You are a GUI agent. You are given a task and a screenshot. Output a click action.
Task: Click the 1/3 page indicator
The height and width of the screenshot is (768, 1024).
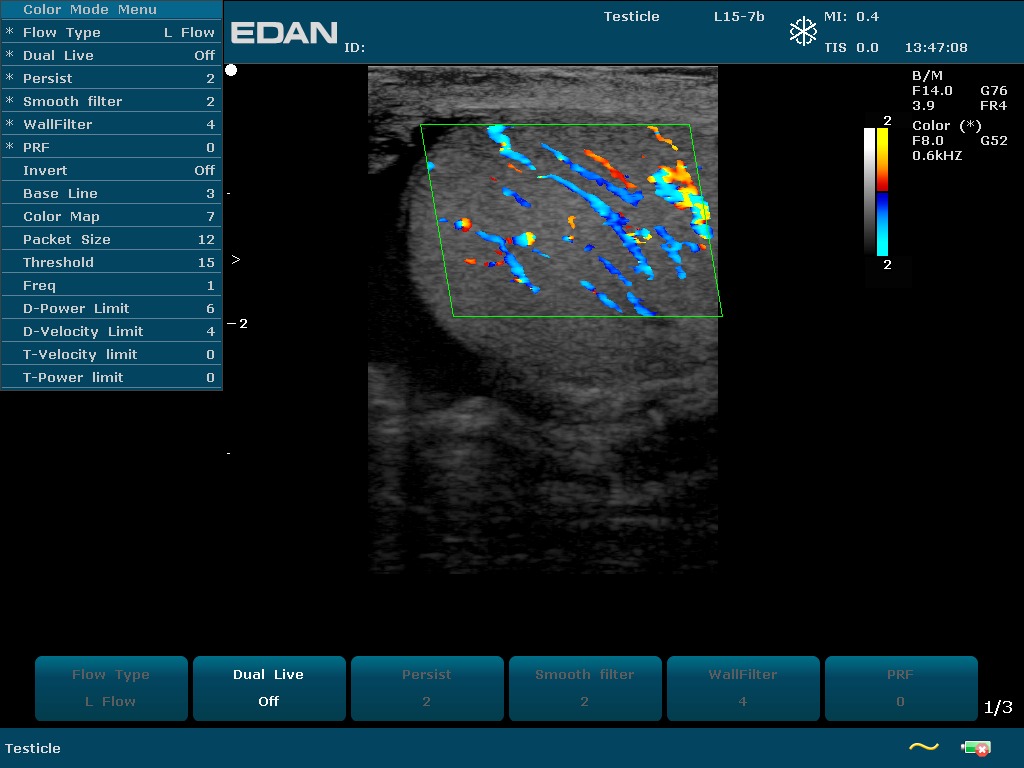[x=998, y=707]
